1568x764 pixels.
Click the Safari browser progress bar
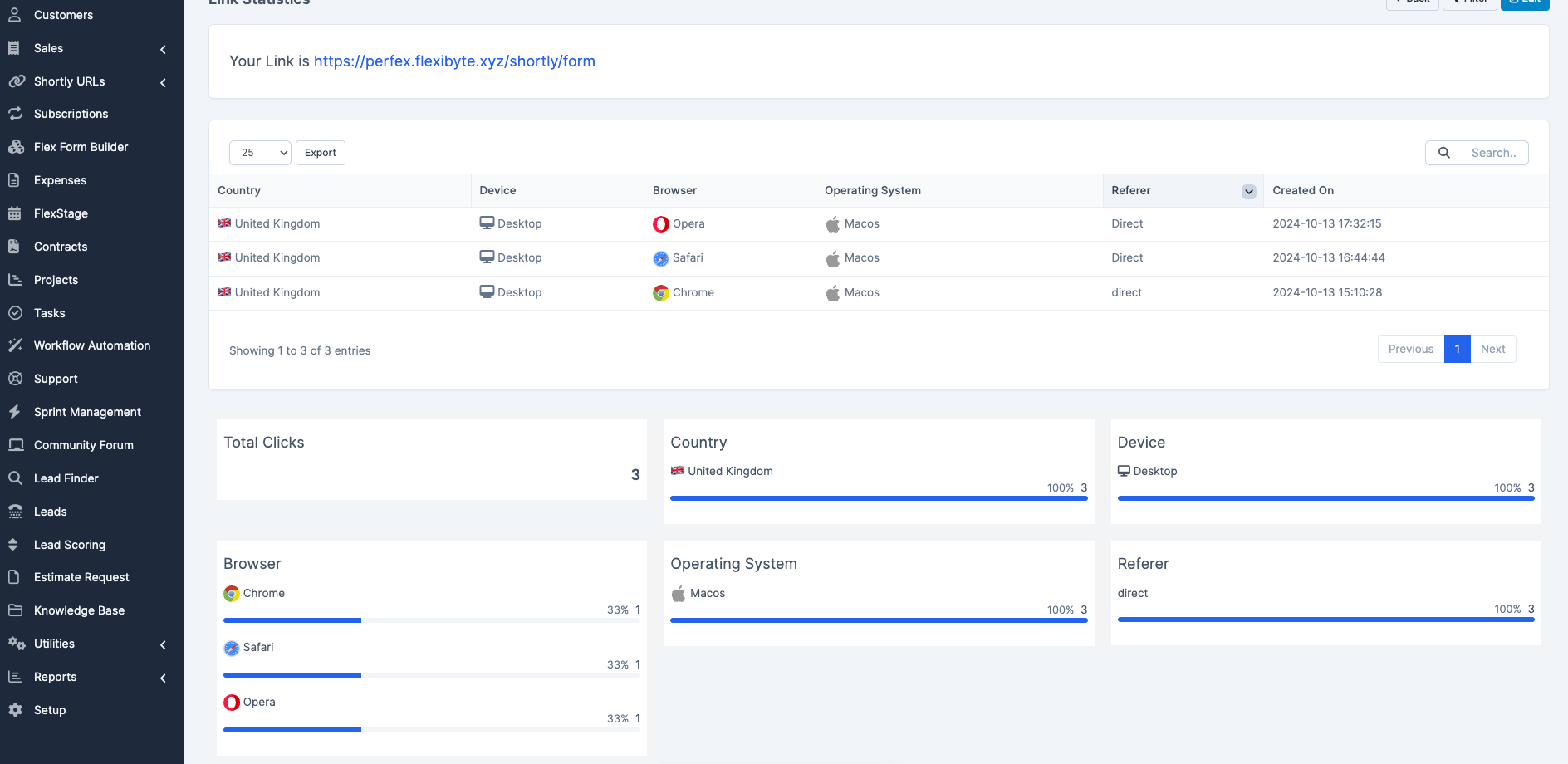(432, 675)
